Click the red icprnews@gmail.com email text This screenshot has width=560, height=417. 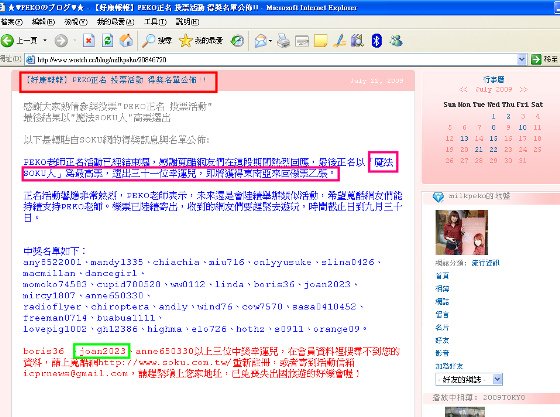pos(75,373)
